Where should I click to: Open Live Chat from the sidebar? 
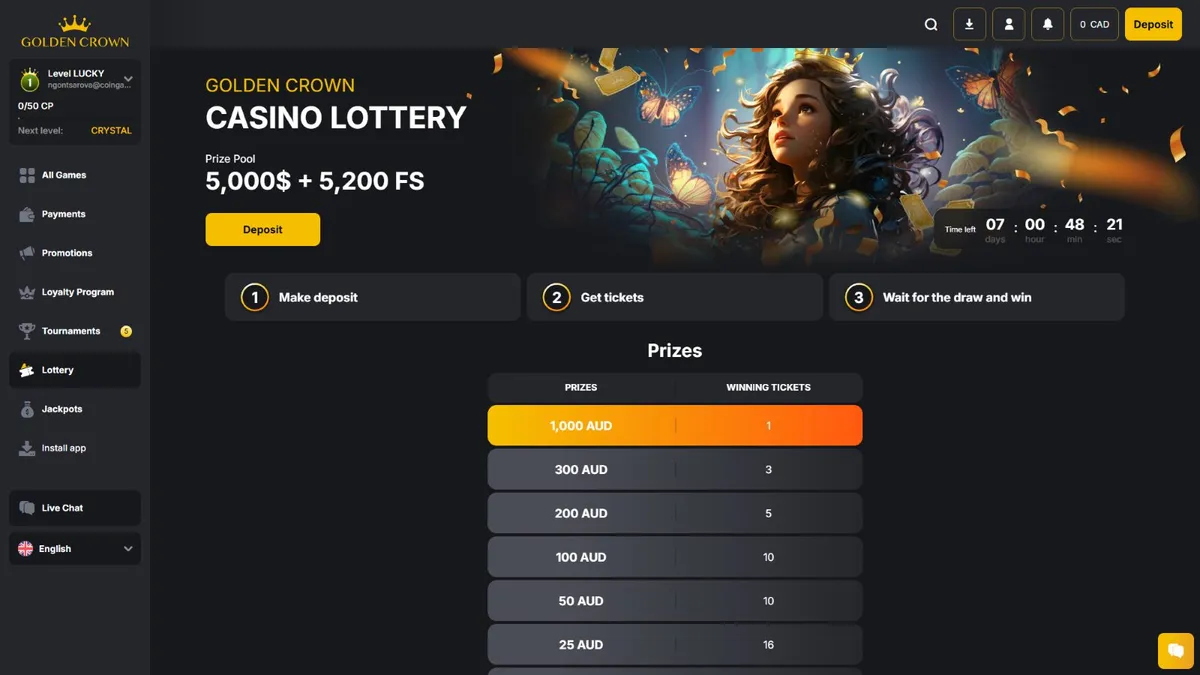pyautogui.click(x=61, y=508)
